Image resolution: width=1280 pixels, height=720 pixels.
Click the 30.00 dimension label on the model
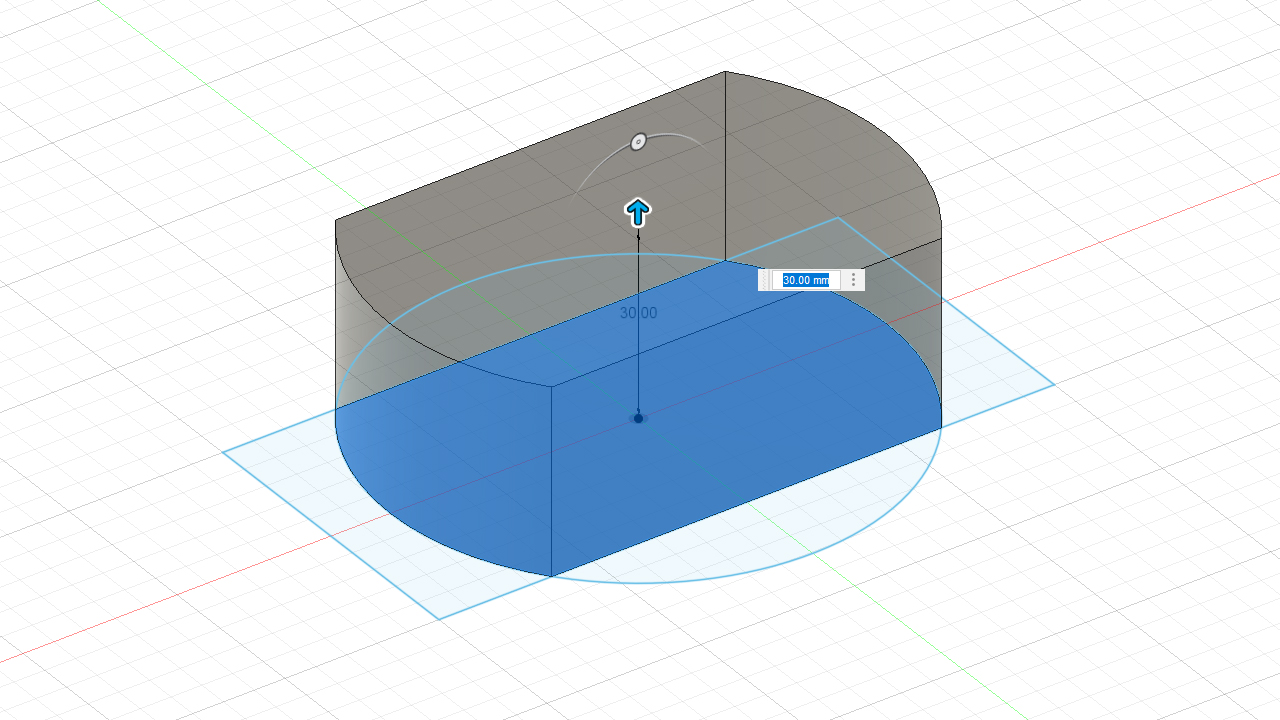[638, 313]
